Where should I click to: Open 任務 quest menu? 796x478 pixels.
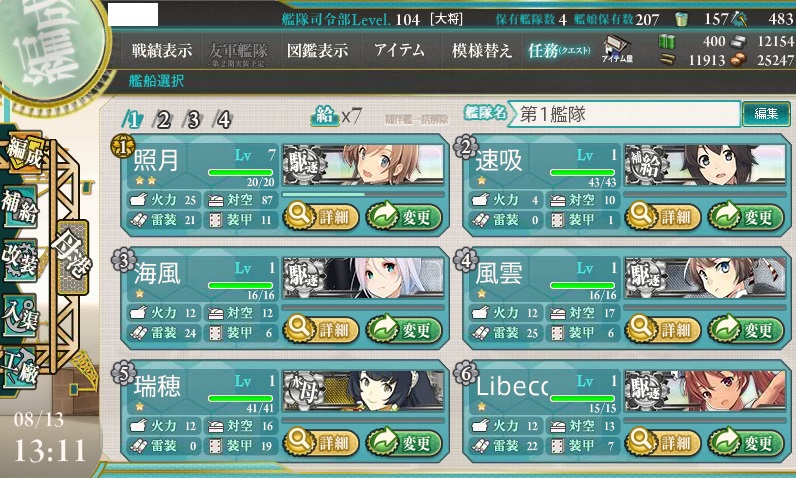click(x=559, y=51)
